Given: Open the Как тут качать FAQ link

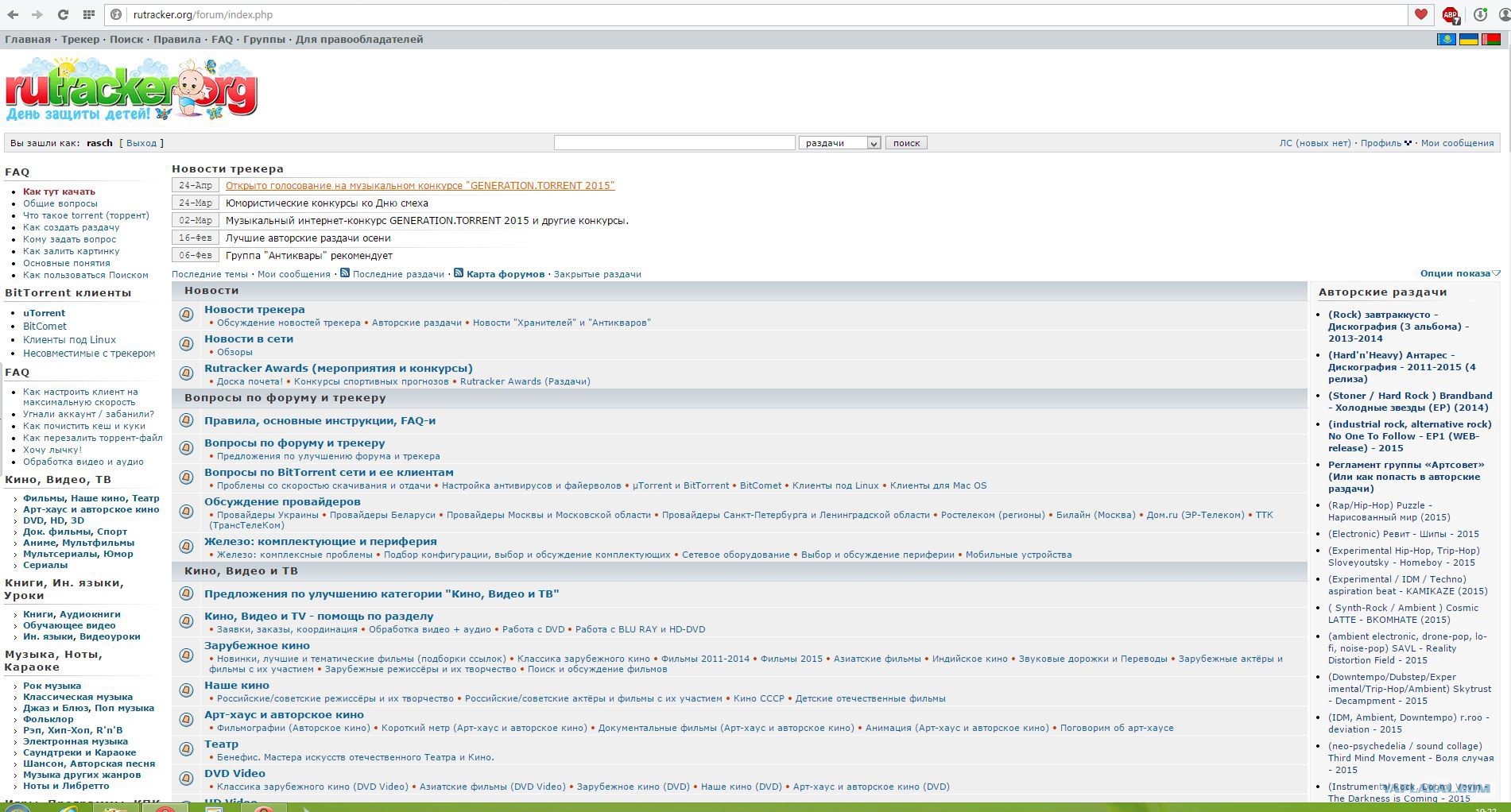Looking at the screenshot, I should [x=59, y=191].
